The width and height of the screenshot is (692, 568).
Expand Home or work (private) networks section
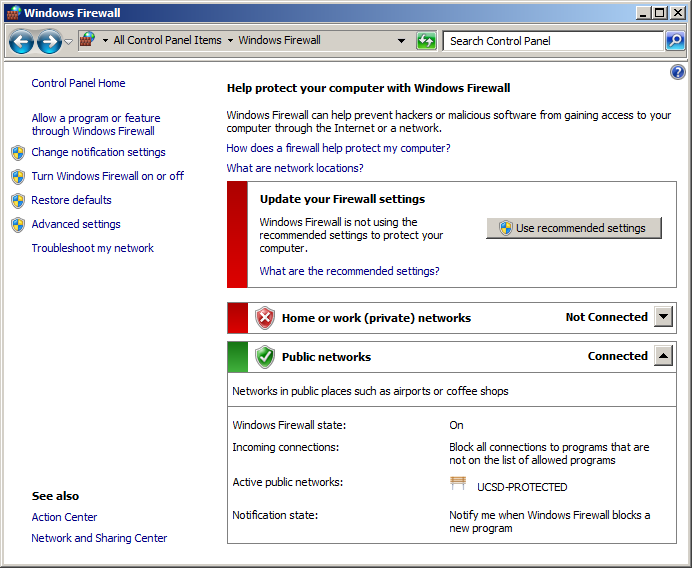point(663,317)
